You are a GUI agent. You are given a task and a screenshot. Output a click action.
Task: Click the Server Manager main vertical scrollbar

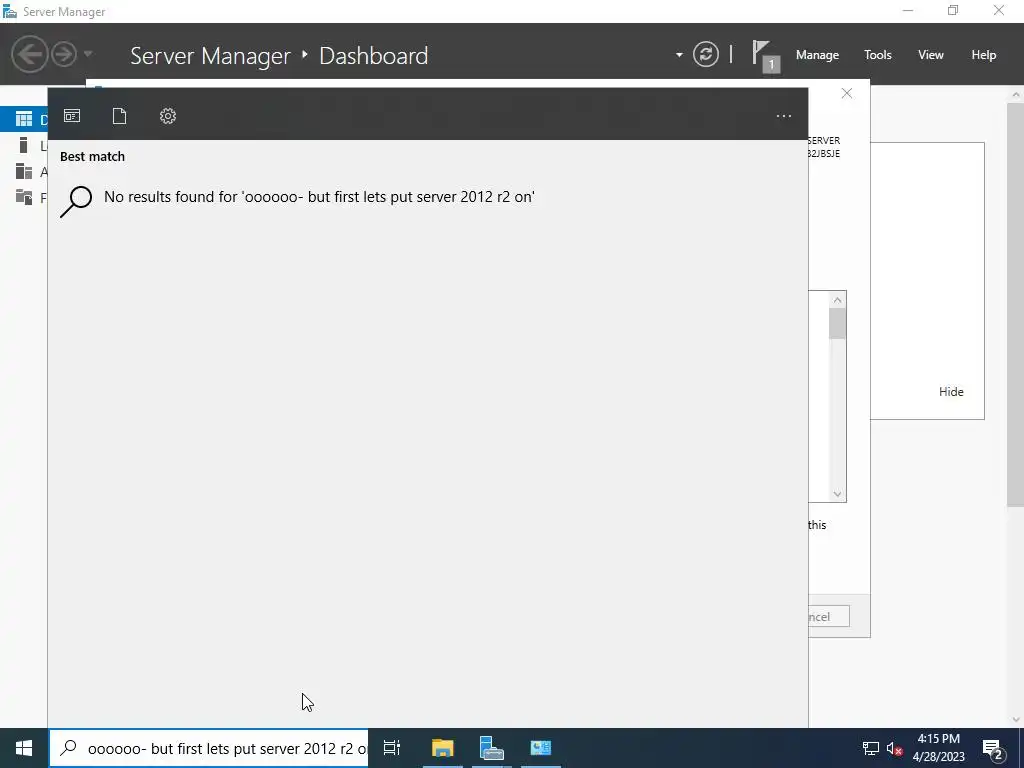tap(1016, 304)
